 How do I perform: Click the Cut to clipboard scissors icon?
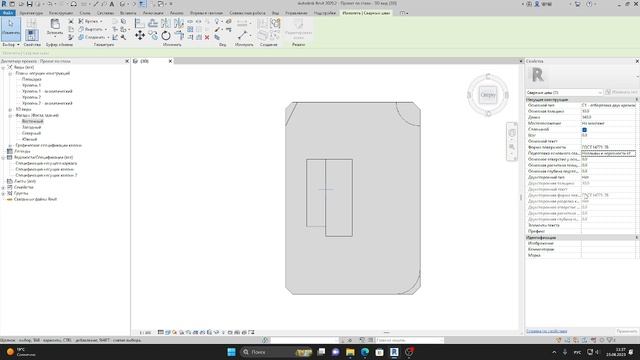(71, 21)
